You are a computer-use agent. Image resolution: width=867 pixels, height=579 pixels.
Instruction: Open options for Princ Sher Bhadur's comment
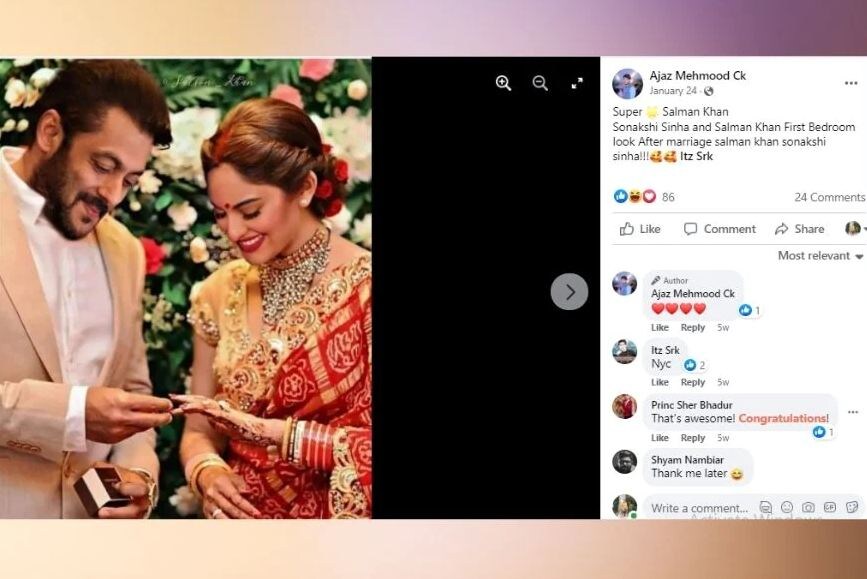(853, 412)
